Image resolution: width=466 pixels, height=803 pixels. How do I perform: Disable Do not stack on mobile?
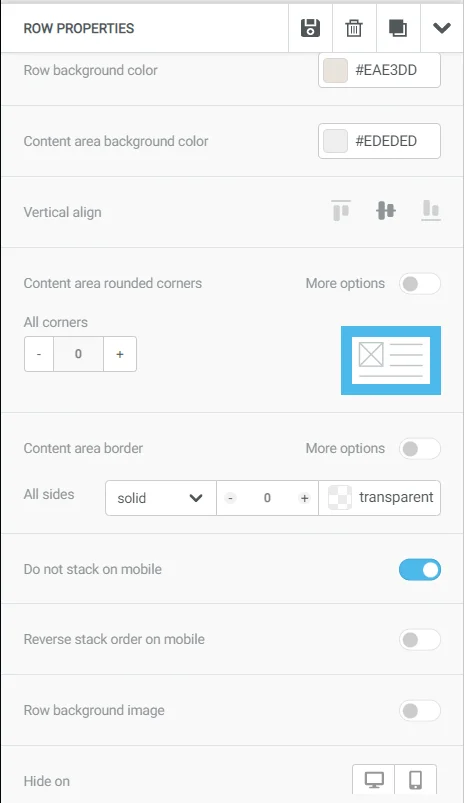420,569
